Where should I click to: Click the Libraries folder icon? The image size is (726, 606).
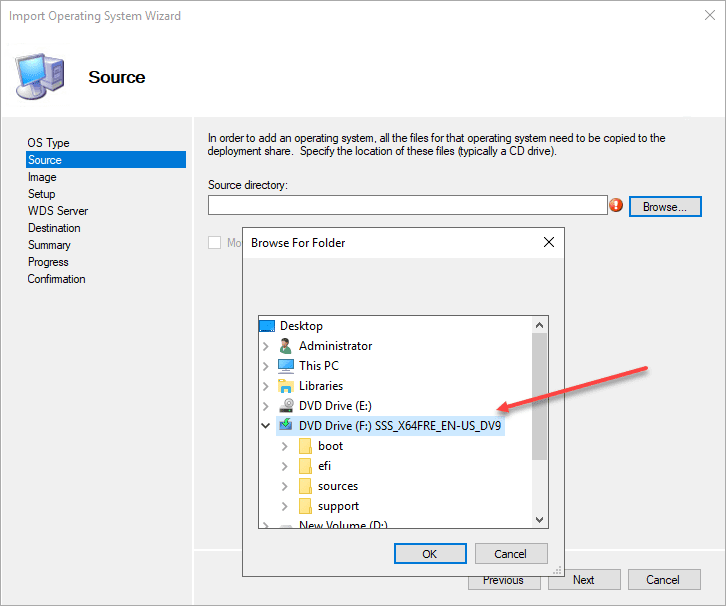pos(286,386)
